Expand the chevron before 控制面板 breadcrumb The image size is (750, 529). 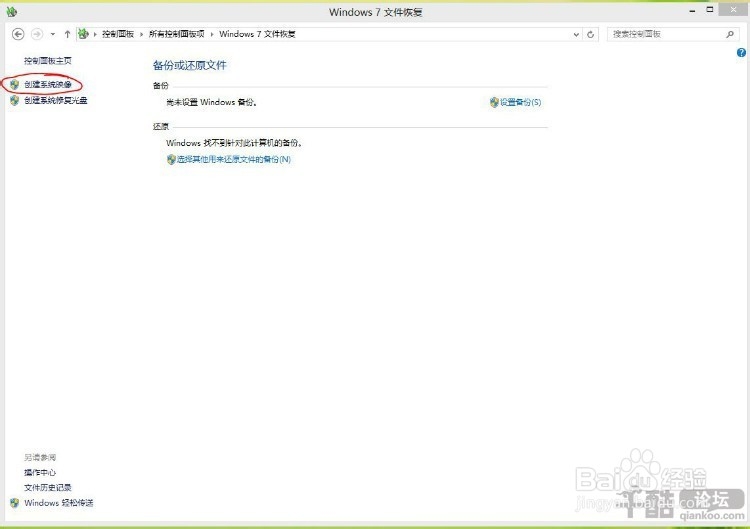tap(95, 34)
